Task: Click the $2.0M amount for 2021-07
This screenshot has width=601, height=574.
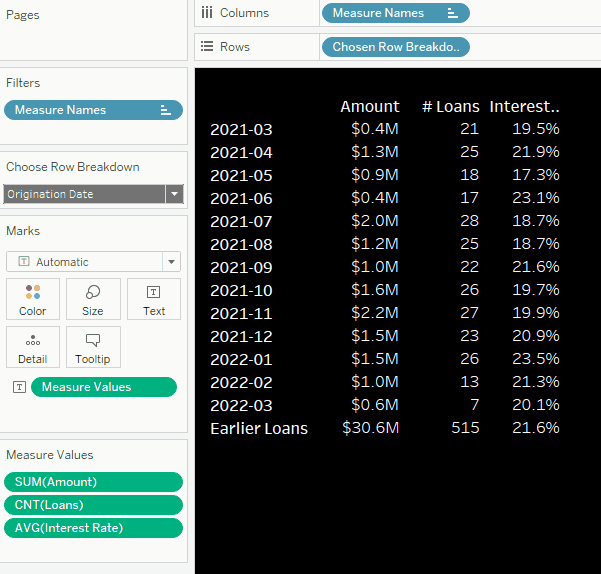Action: pyautogui.click(x=375, y=221)
